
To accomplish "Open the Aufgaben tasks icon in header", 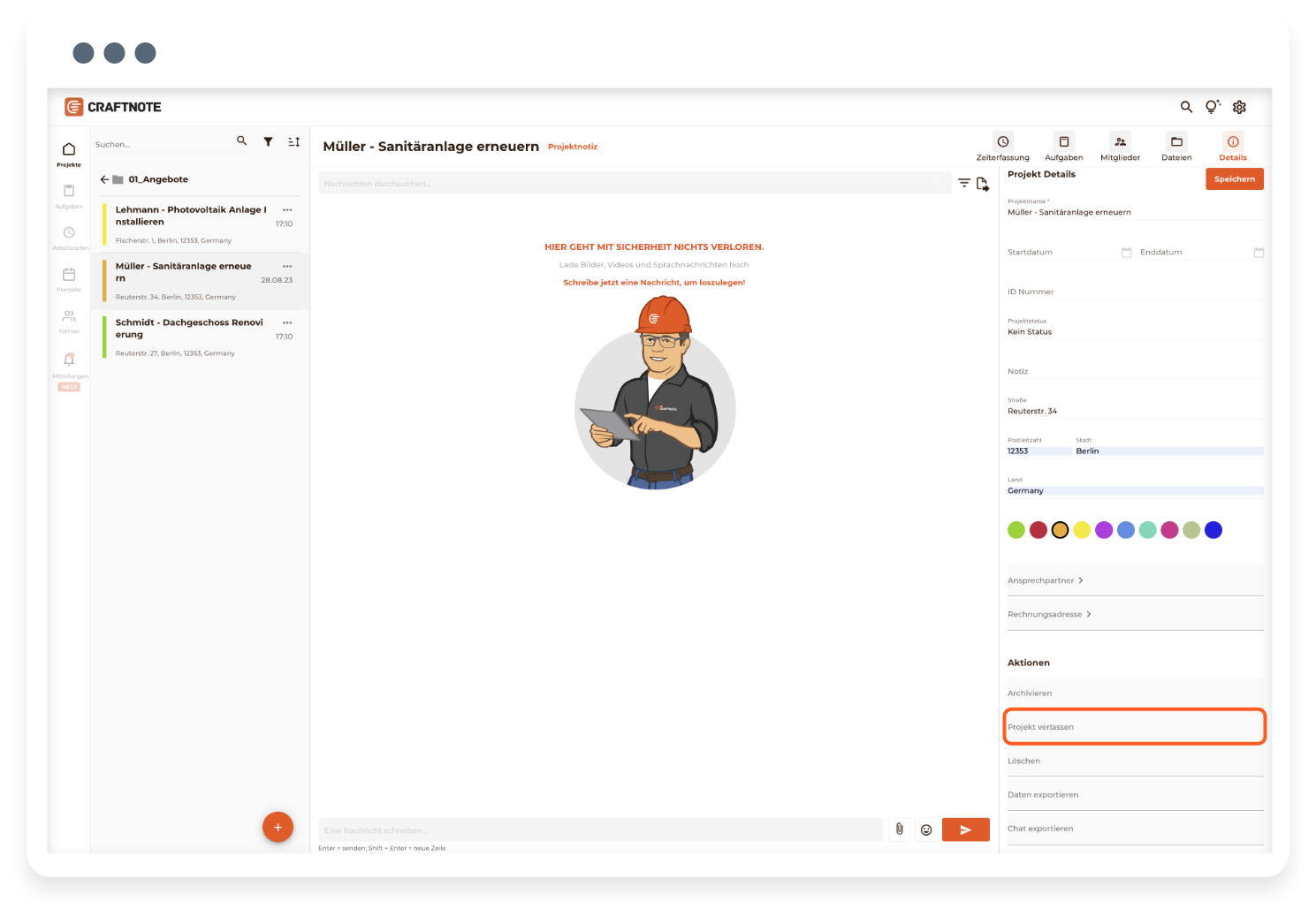I will coord(1063,142).
